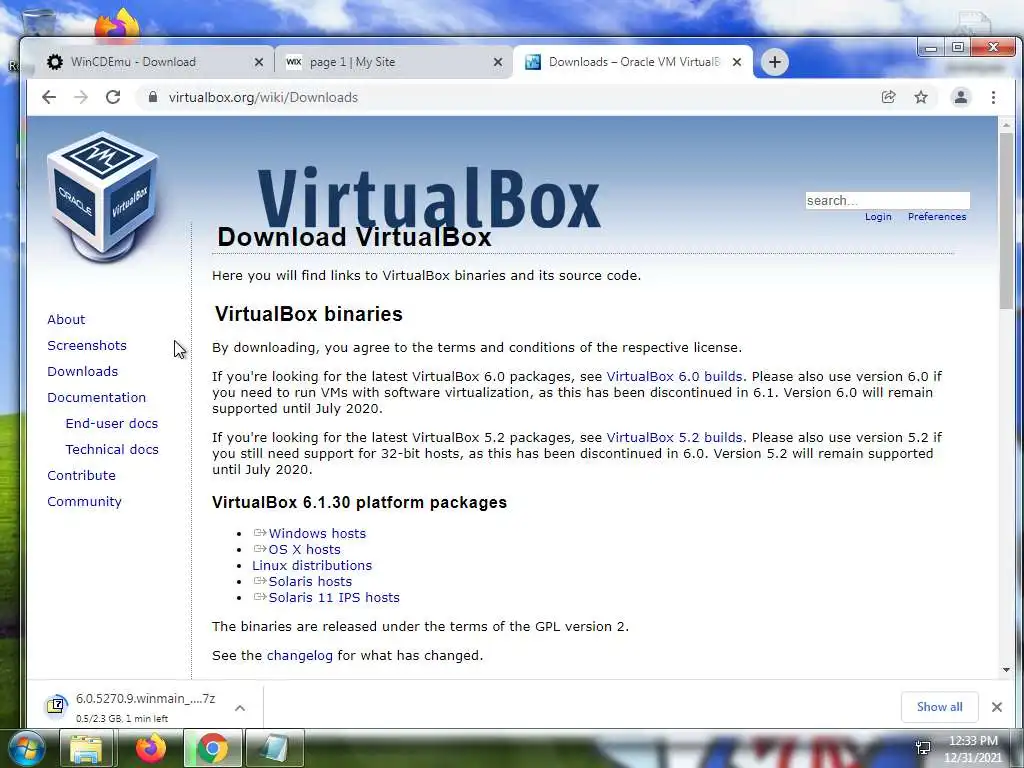Download the Windows hosts package

317,534
